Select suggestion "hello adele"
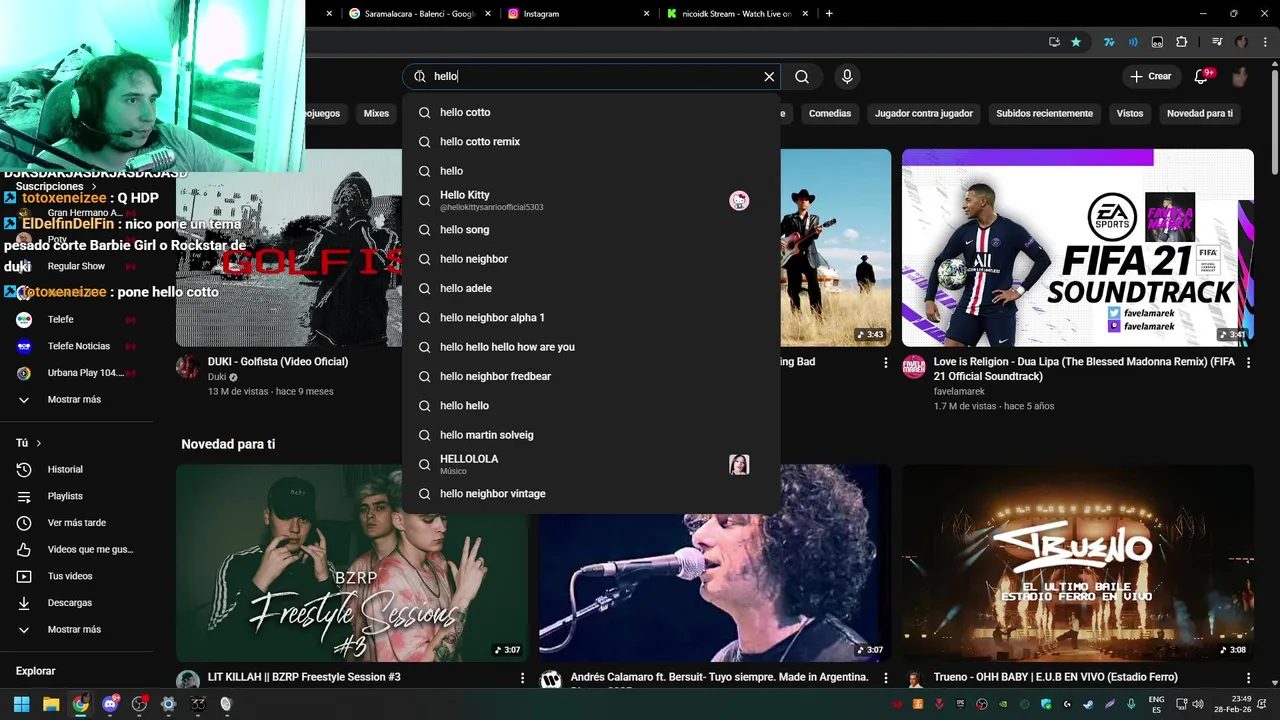Viewport: 1280px width, 720px height. tap(591, 288)
